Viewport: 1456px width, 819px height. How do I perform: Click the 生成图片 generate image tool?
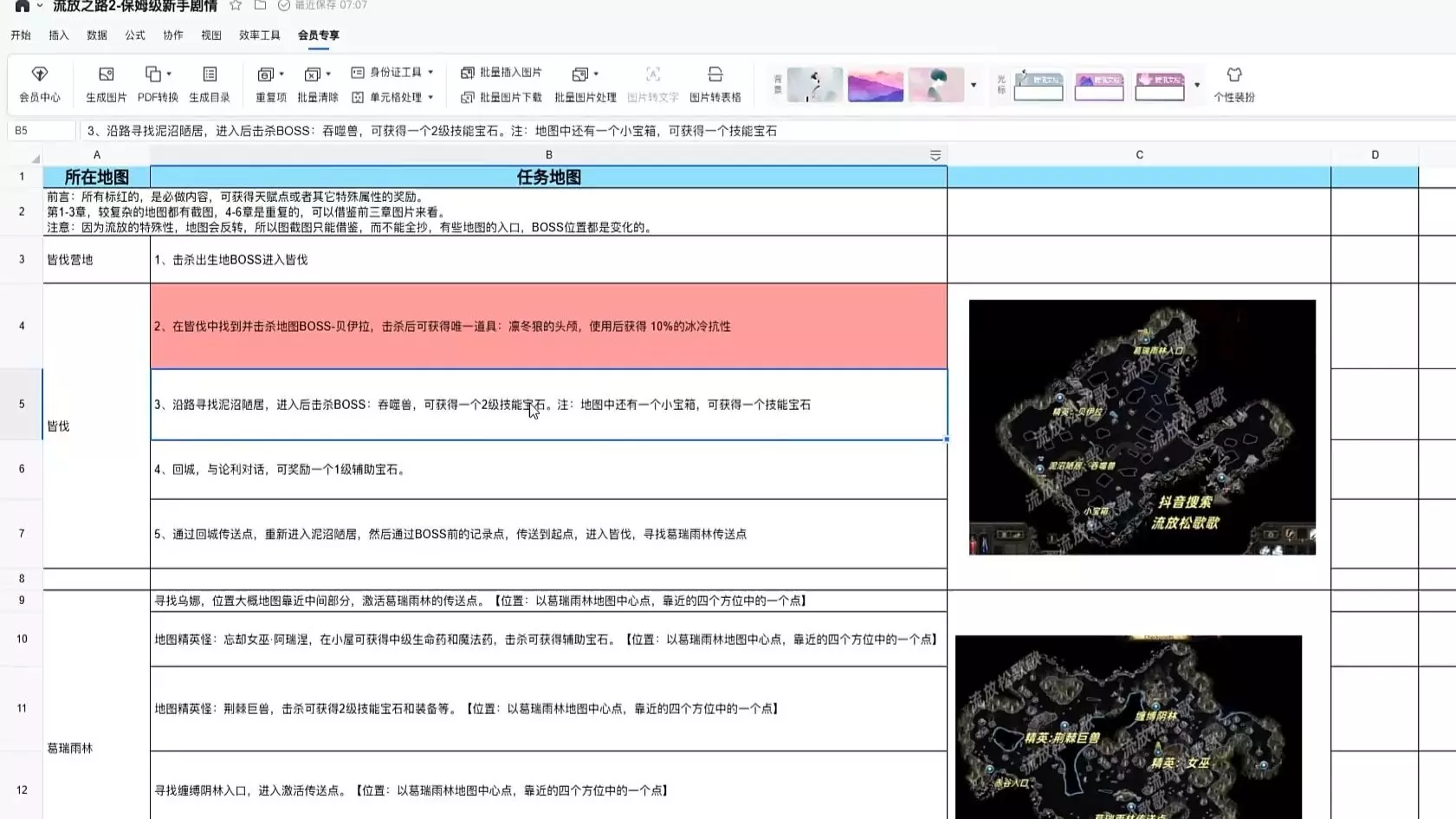107,84
